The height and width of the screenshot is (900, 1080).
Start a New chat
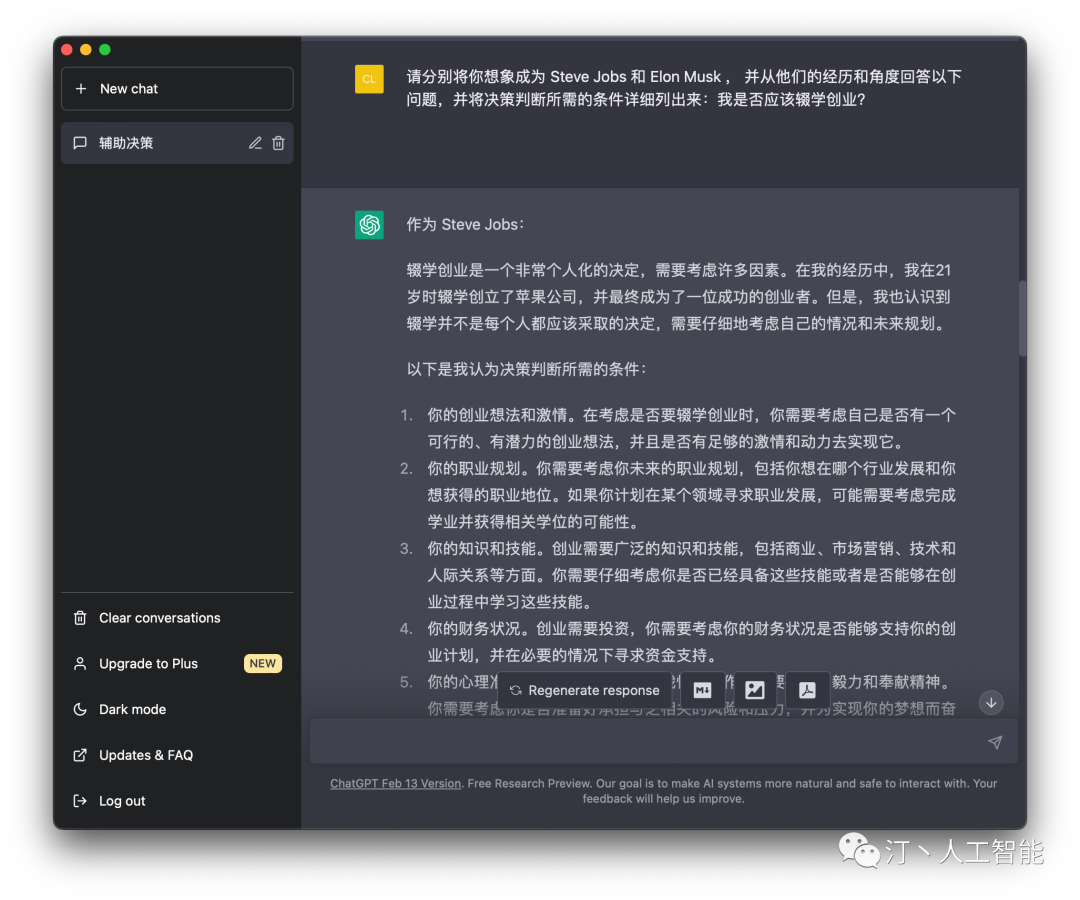click(177, 89)
